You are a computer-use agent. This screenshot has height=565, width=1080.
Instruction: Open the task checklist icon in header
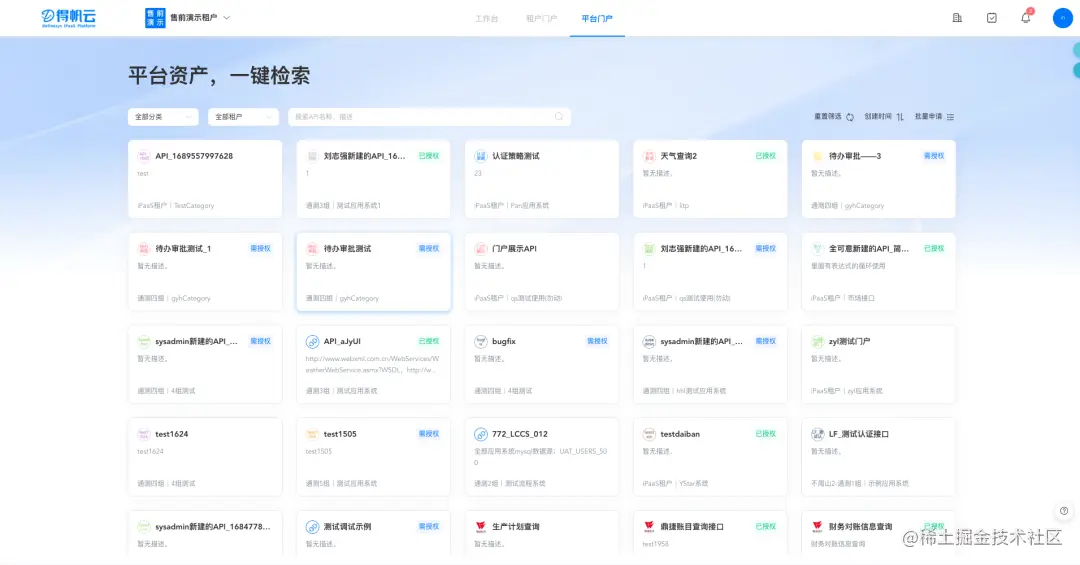point(991,18)
